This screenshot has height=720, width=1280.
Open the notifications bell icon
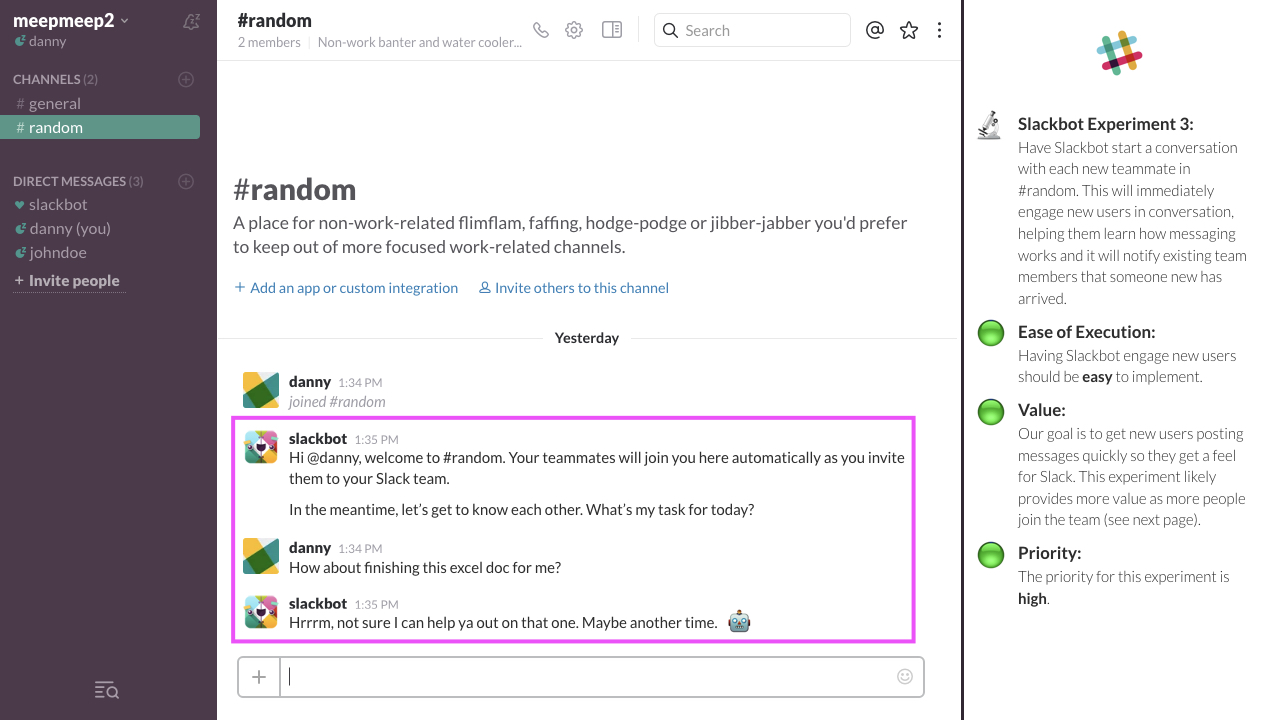(x=191, y=21)
